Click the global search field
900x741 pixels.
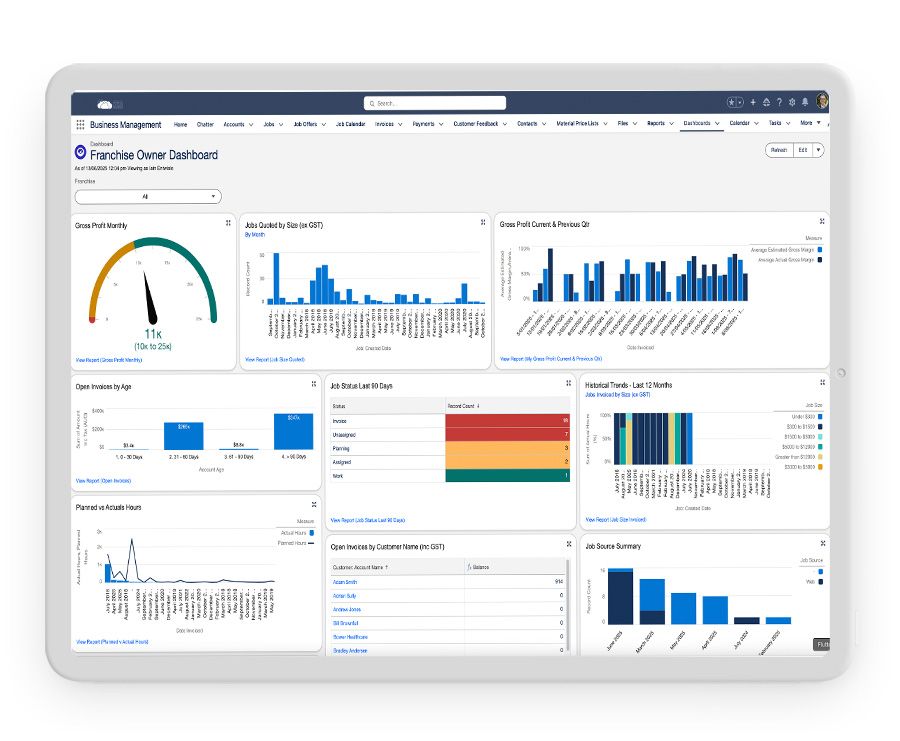point(435,103)
